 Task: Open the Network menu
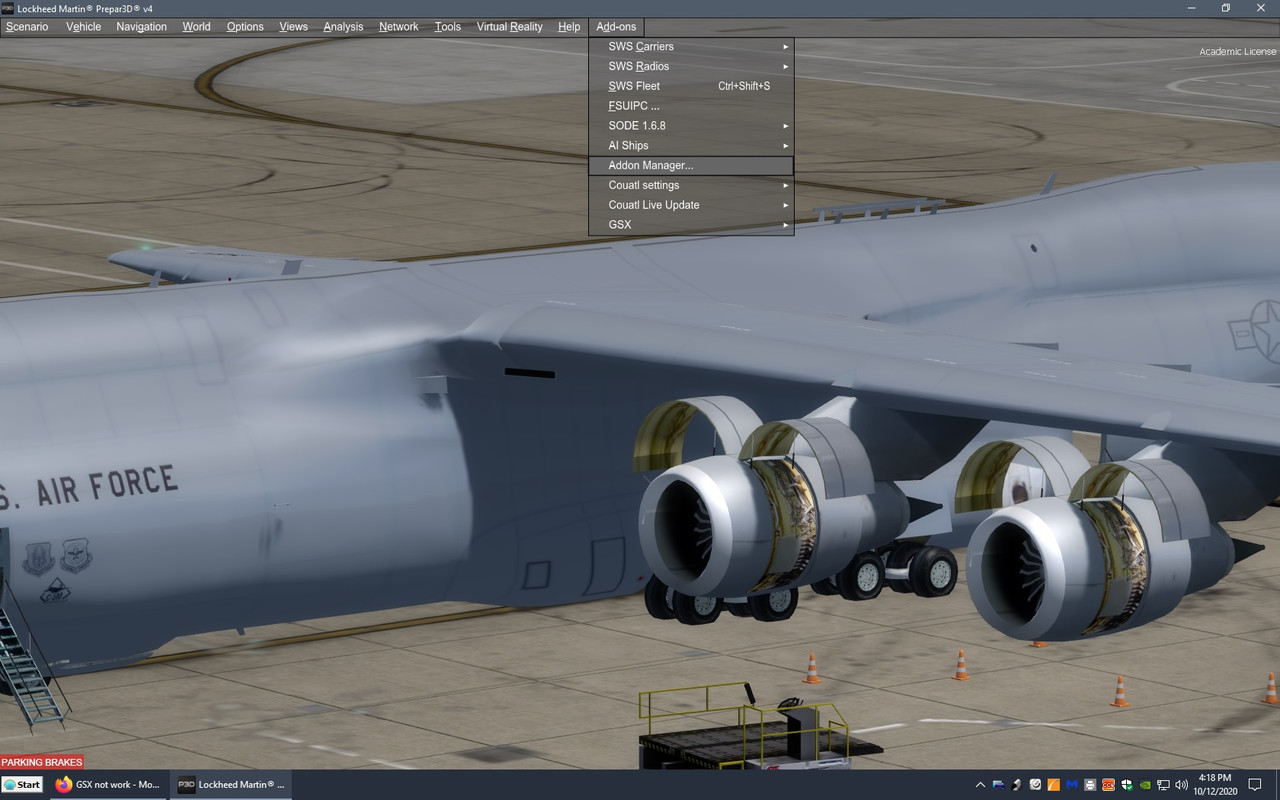(398, 27)
